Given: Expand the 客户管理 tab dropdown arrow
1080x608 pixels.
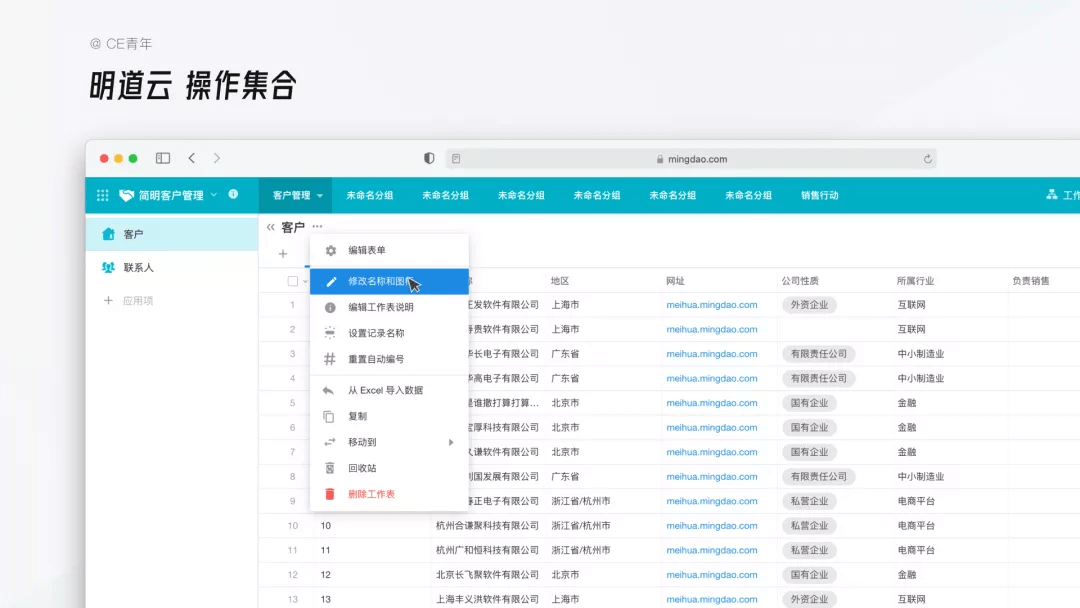Looking at the screenshot, I should click(x=320, y=196).
